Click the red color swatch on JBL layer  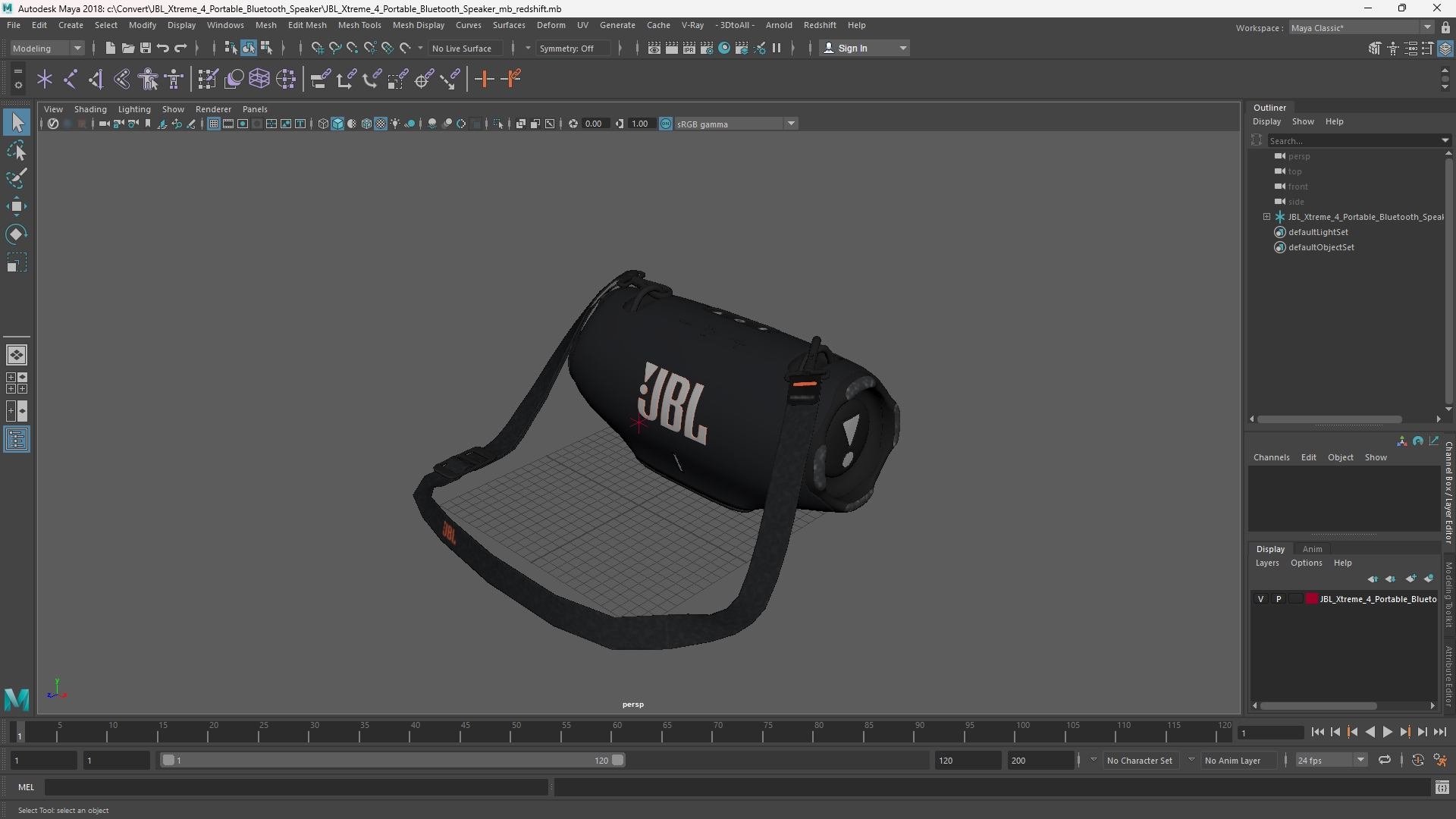1312,599
